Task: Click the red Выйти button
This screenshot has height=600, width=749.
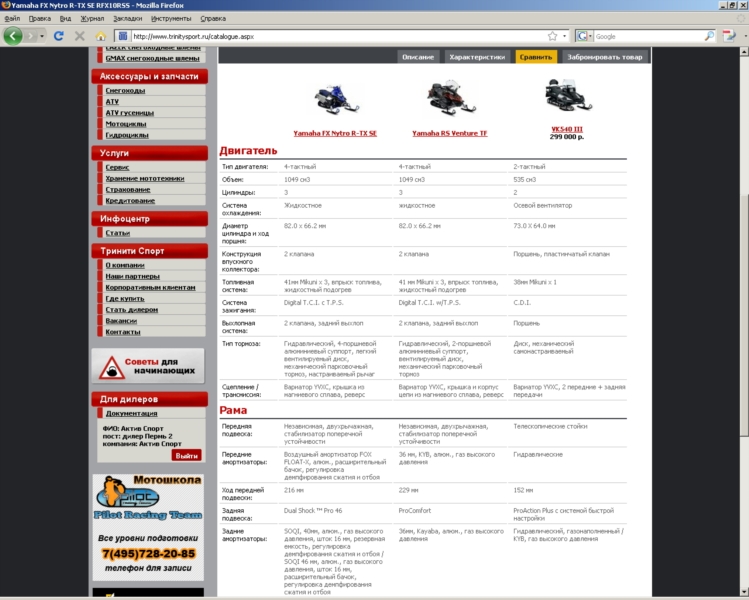Action: click(x=186, y=456)
